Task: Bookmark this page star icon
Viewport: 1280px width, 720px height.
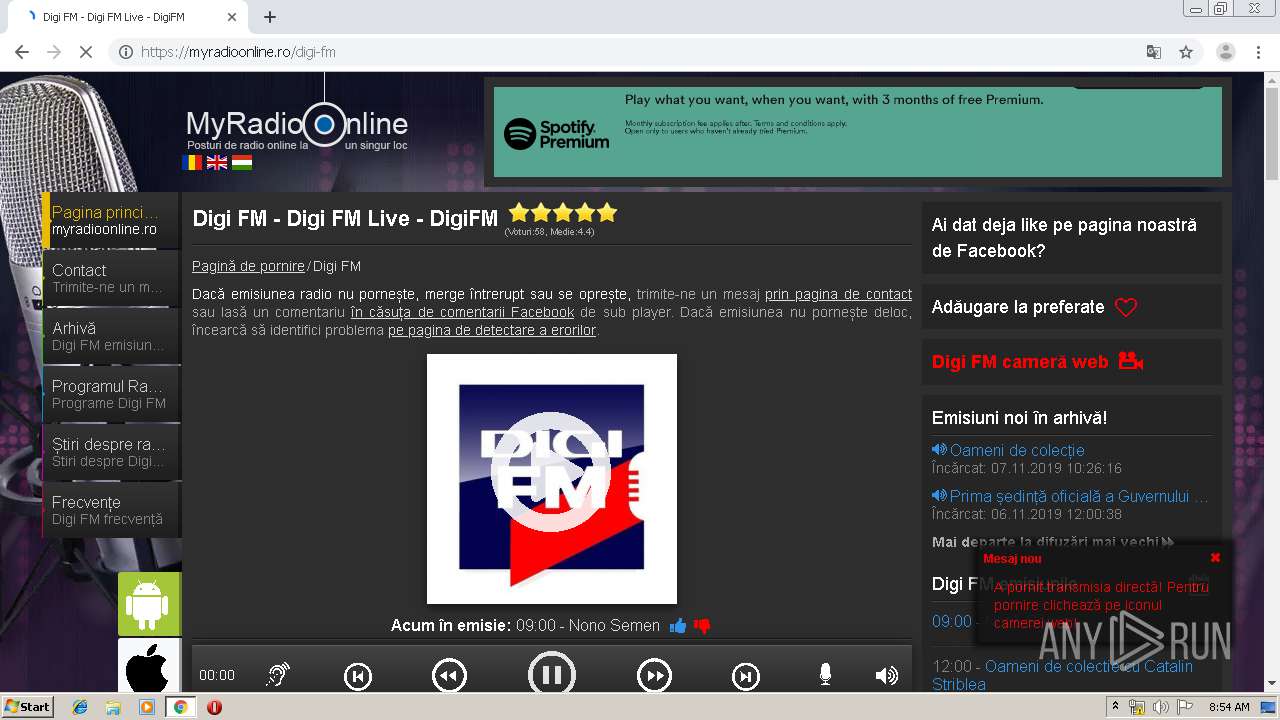Action: pos(1186,52)
